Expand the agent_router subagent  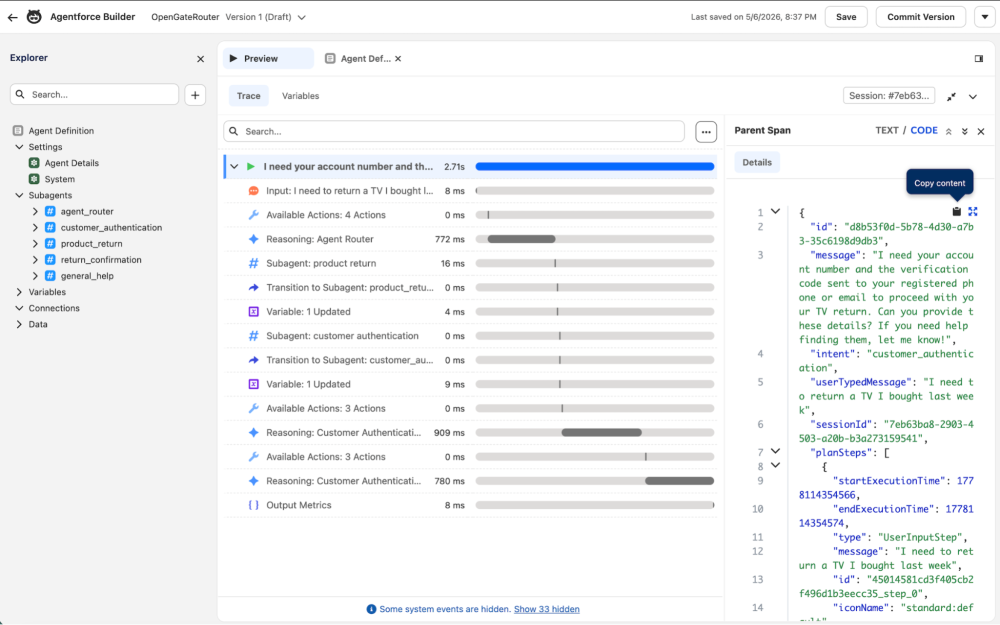coord(35,211)
